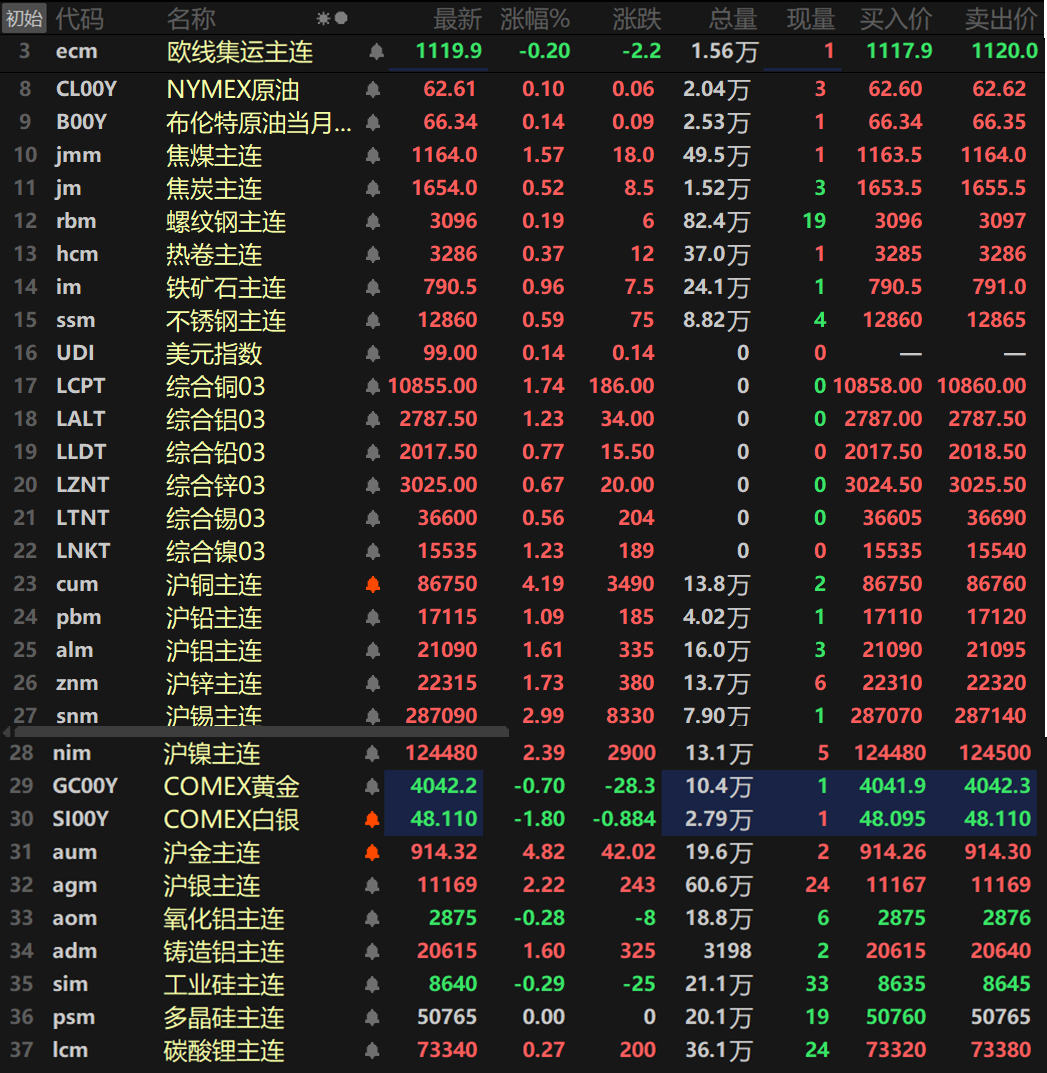Sort by the 买入价 column header
The image size is (1047, 1073).
[x=896, y=19]
